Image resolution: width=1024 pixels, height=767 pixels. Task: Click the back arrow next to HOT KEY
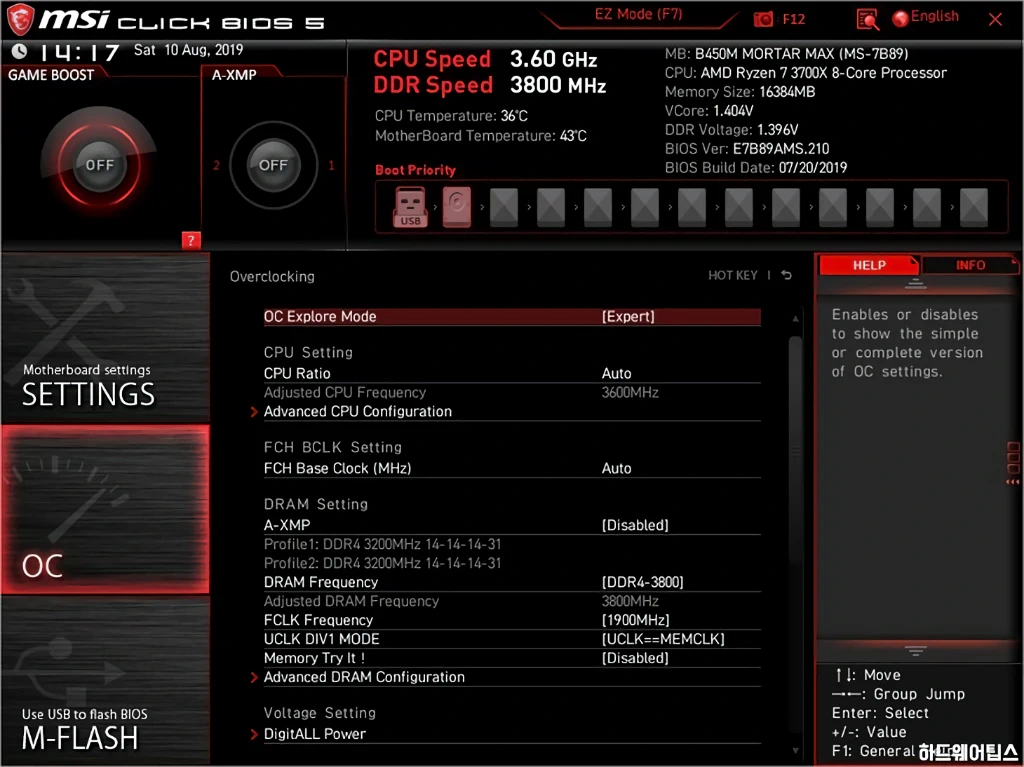pyautogui.click(x=786, y=275)
